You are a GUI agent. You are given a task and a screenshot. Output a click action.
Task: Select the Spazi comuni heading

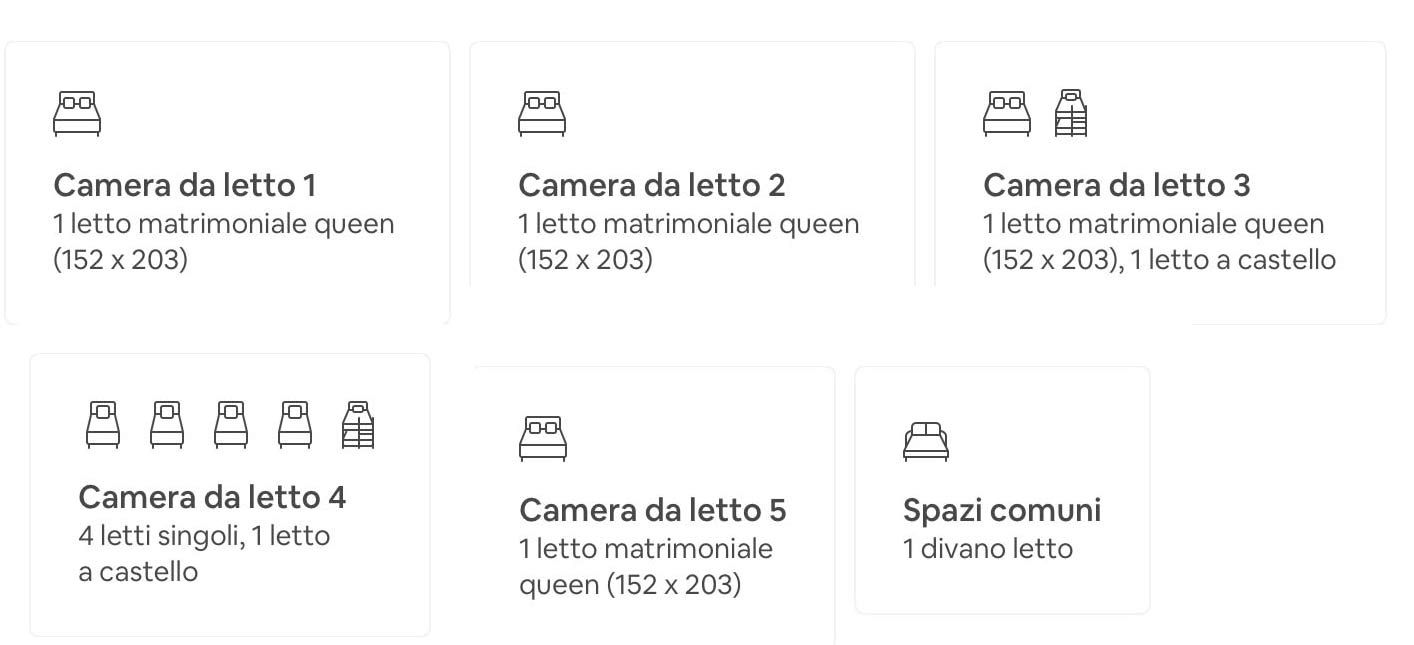pyautogui.click(x=1001, y=510)
